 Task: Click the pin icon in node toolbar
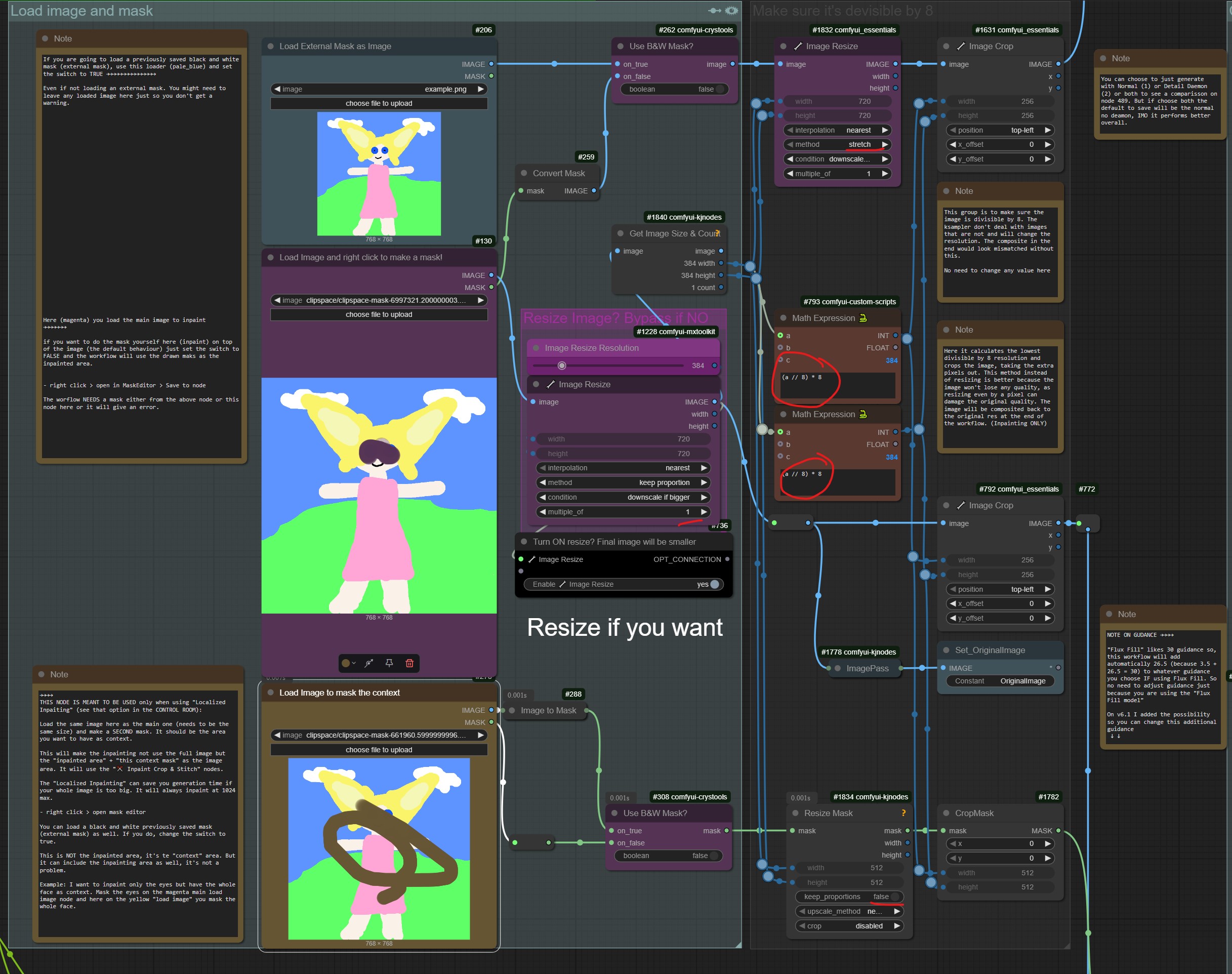(x=389, y=663)
